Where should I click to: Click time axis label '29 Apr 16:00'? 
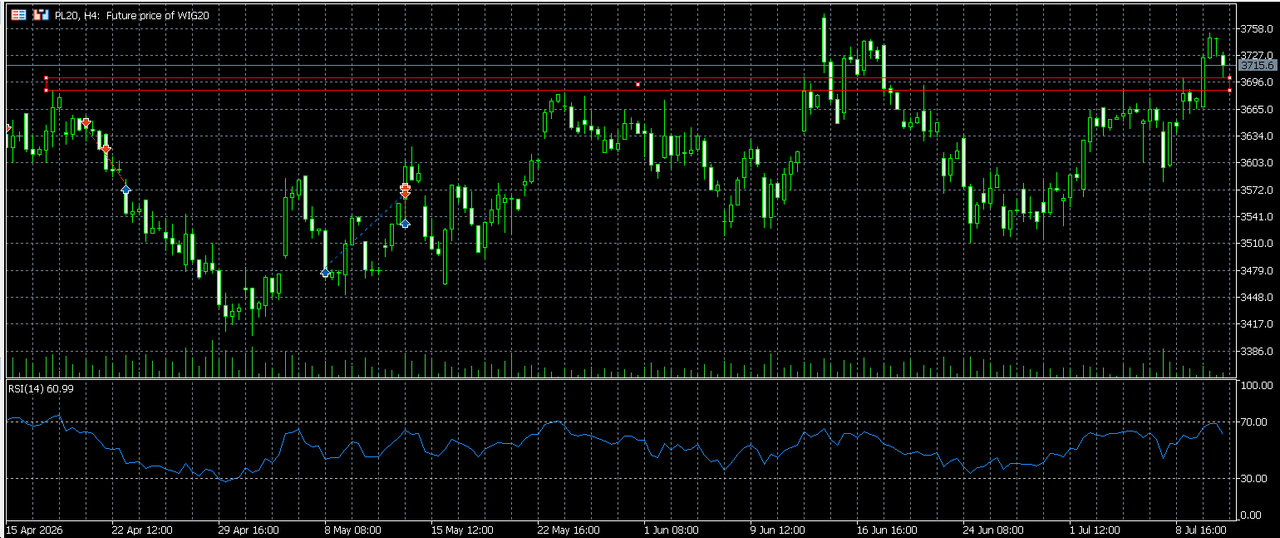248,530
